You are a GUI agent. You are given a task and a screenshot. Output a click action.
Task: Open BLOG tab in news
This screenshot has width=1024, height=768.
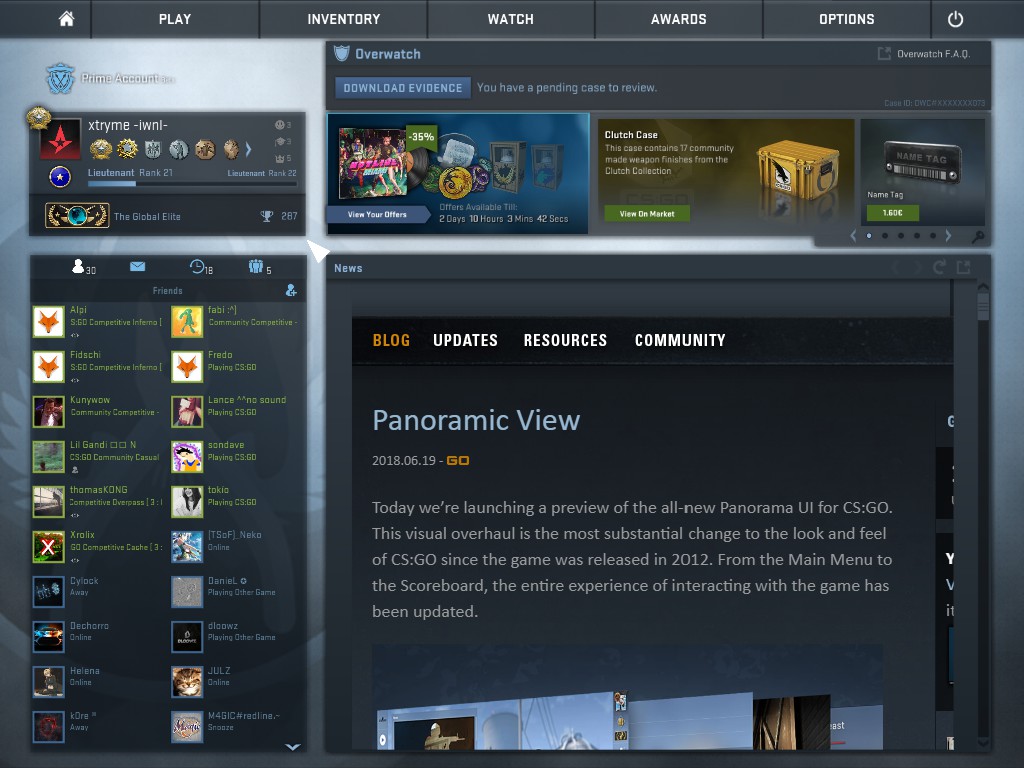click(x=391, y=340)
